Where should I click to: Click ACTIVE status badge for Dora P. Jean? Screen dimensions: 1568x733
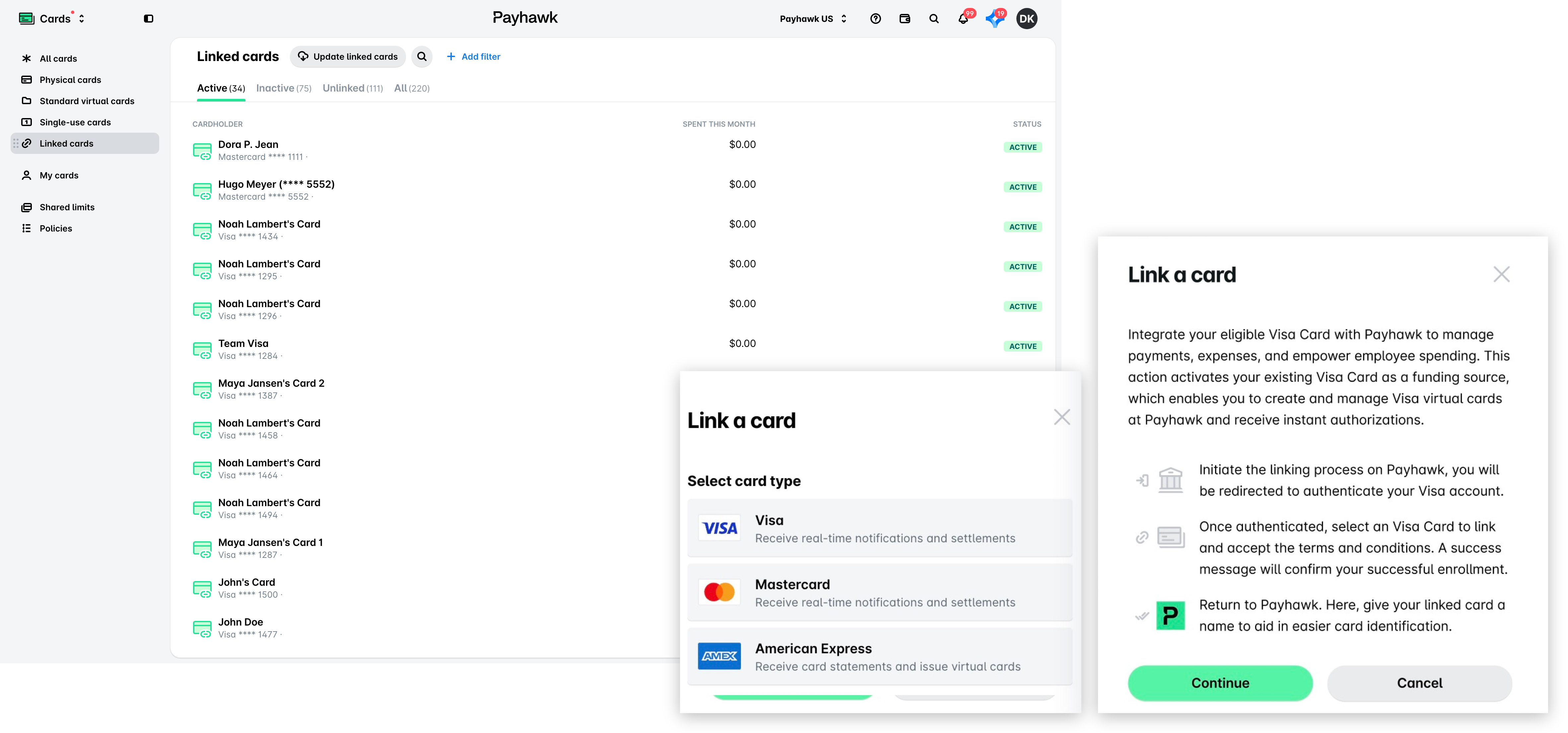tap(1023, 147)
